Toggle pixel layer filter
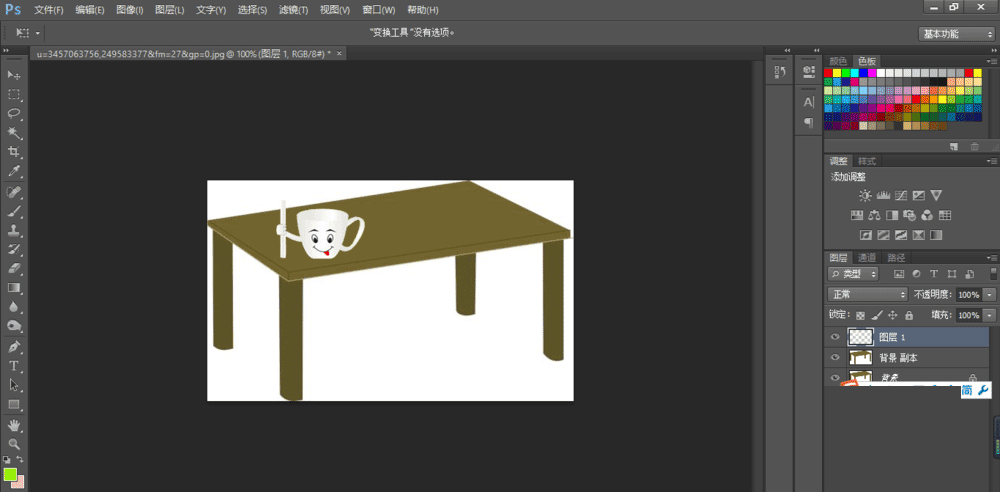 click(899, 274)
